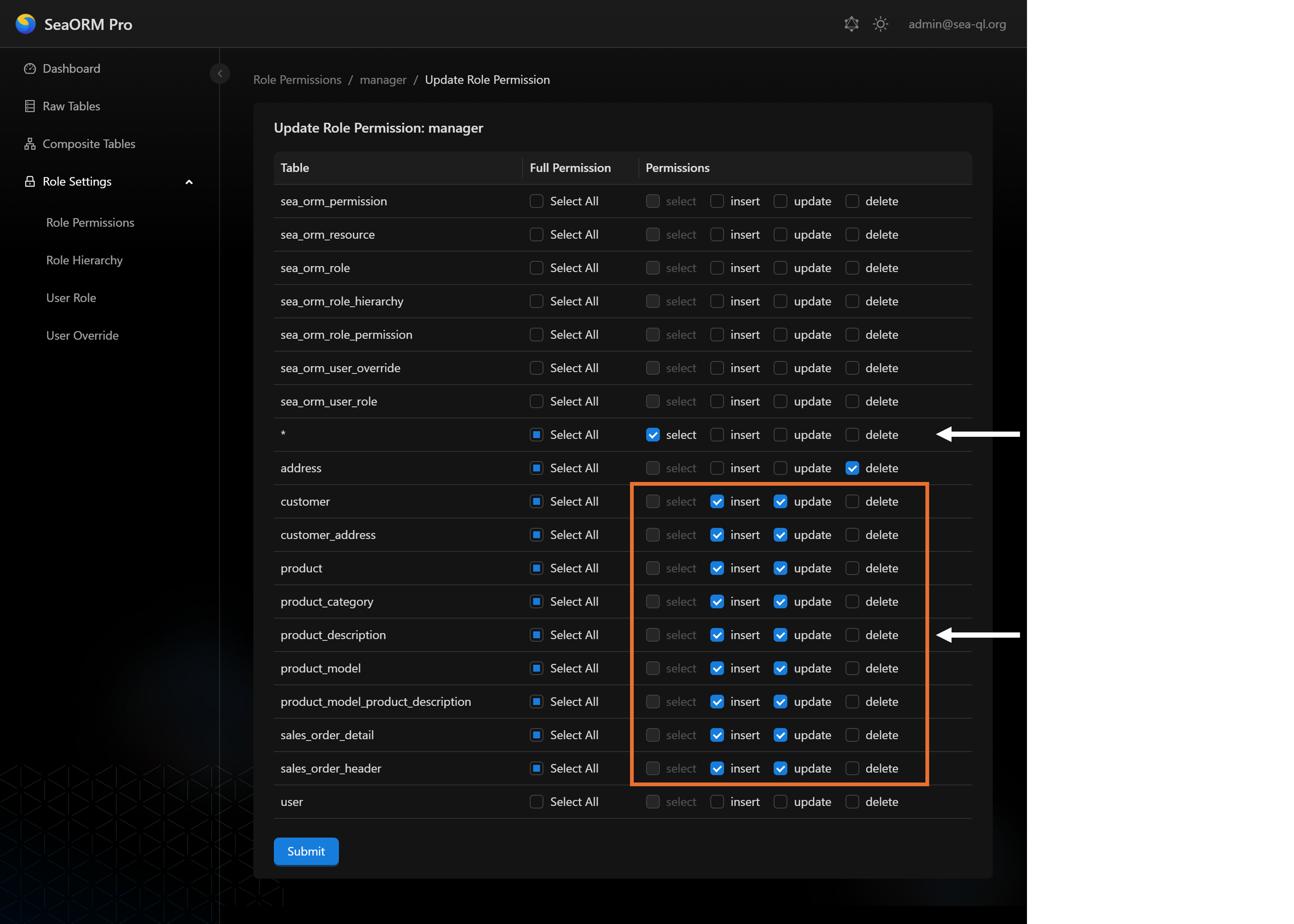
Task: Toggle light theme with sun icon
Action: click(x=880, y=24)
